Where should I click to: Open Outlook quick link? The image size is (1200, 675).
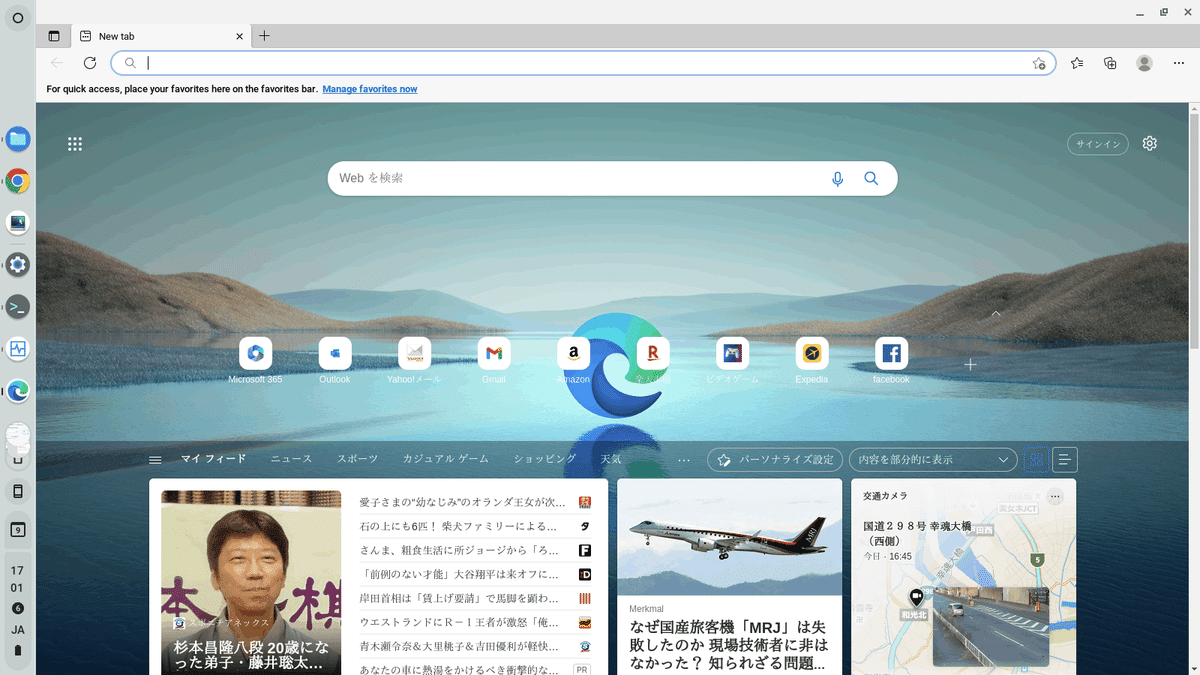click(335, 361)
